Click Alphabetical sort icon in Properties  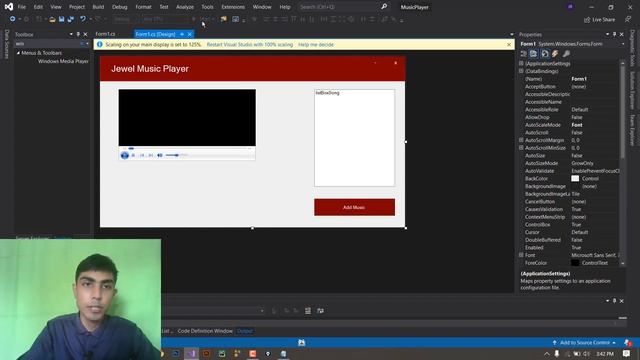[x=533, y=54]
